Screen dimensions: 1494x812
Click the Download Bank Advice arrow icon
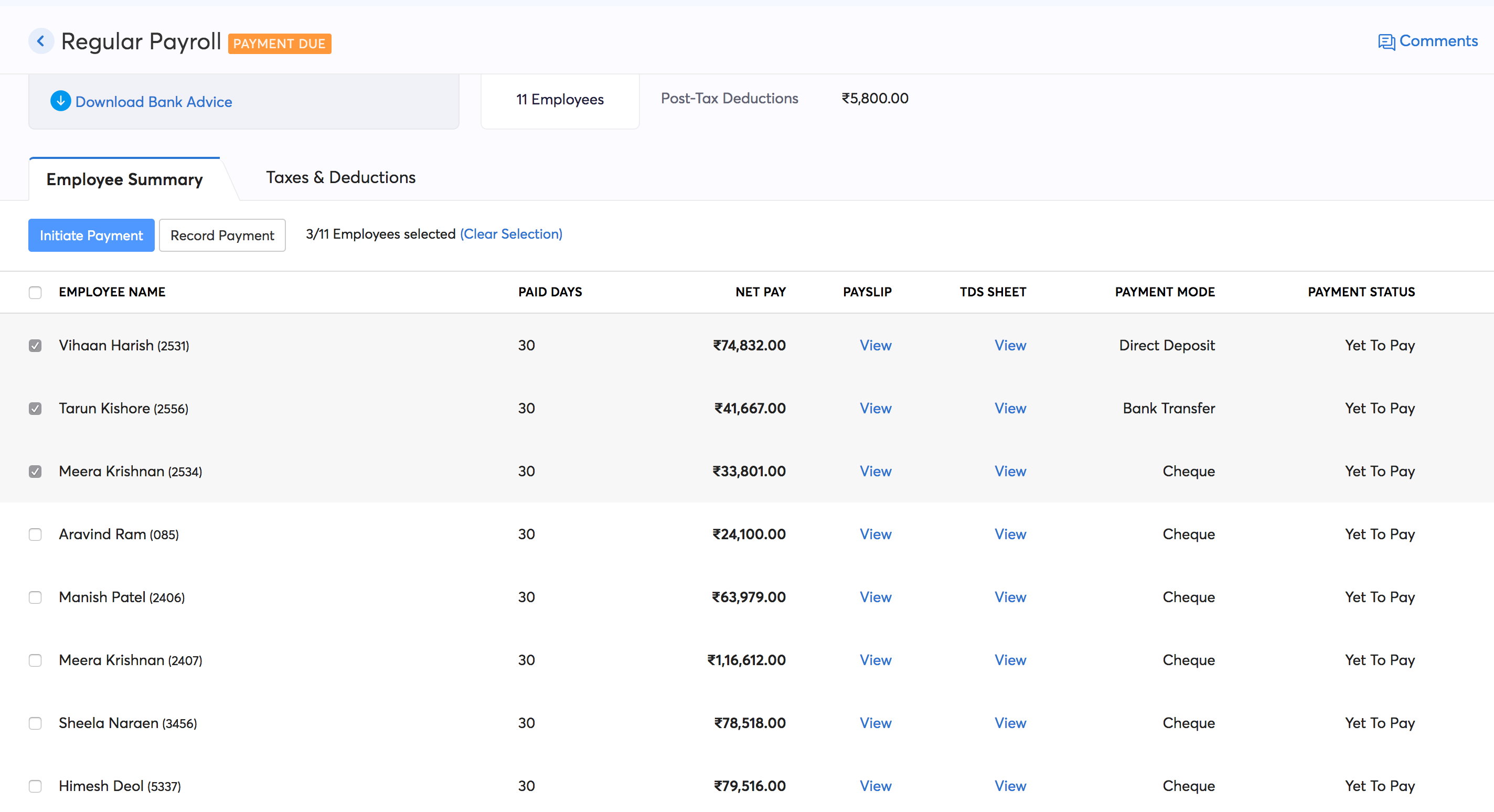click(x=60, y=101)
